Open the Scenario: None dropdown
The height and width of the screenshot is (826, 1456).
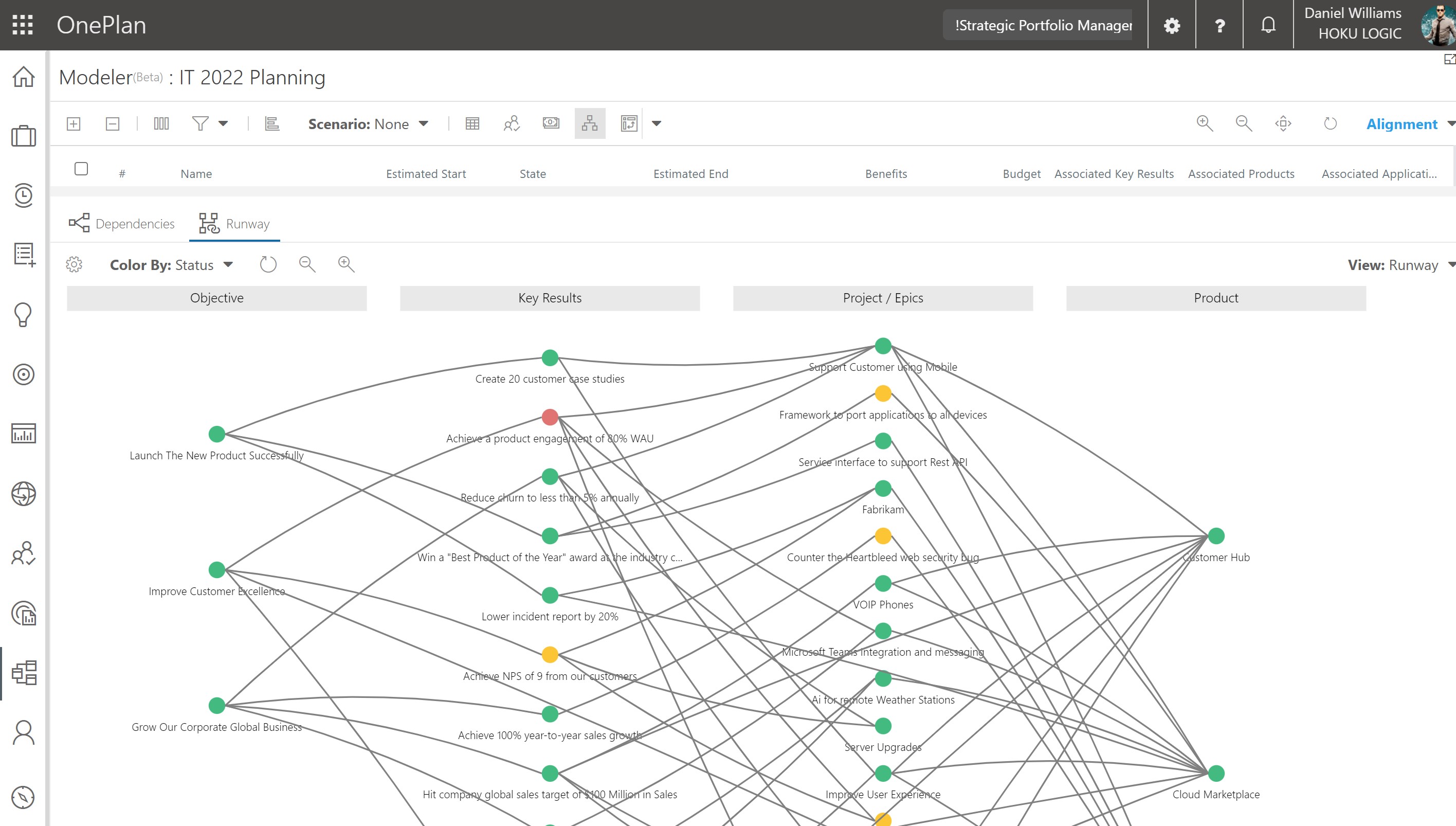(x=368, y=124)
